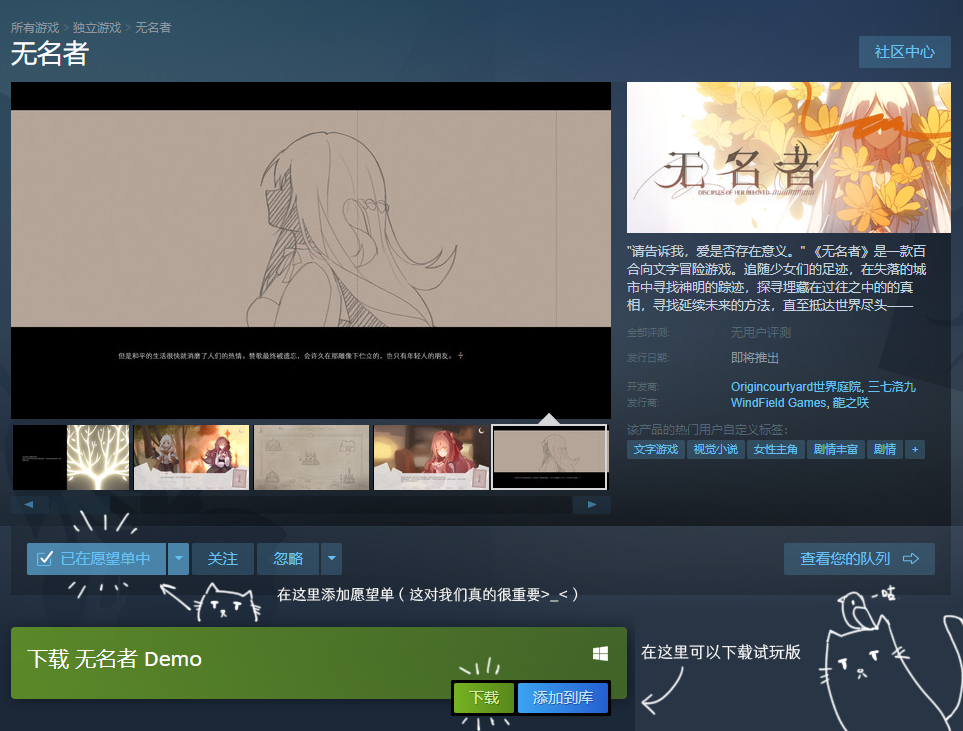Click the 下载 无名者 Demo title text
This screenshot has width=963, height=731.
114,659
